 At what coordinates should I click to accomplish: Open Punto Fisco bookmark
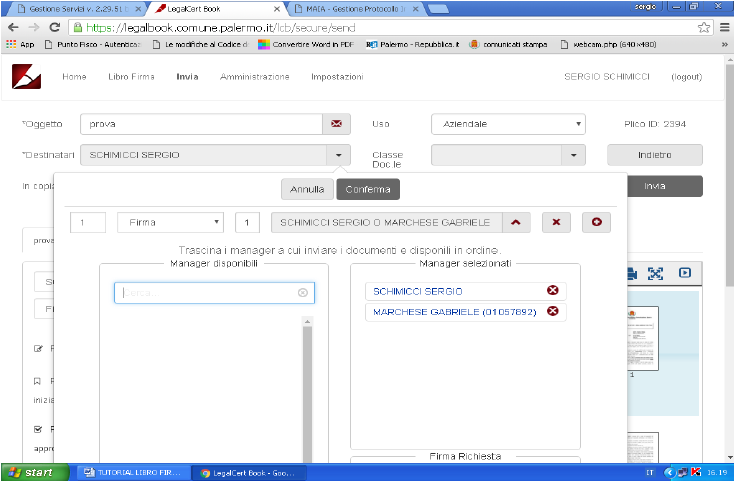point(92,44)
